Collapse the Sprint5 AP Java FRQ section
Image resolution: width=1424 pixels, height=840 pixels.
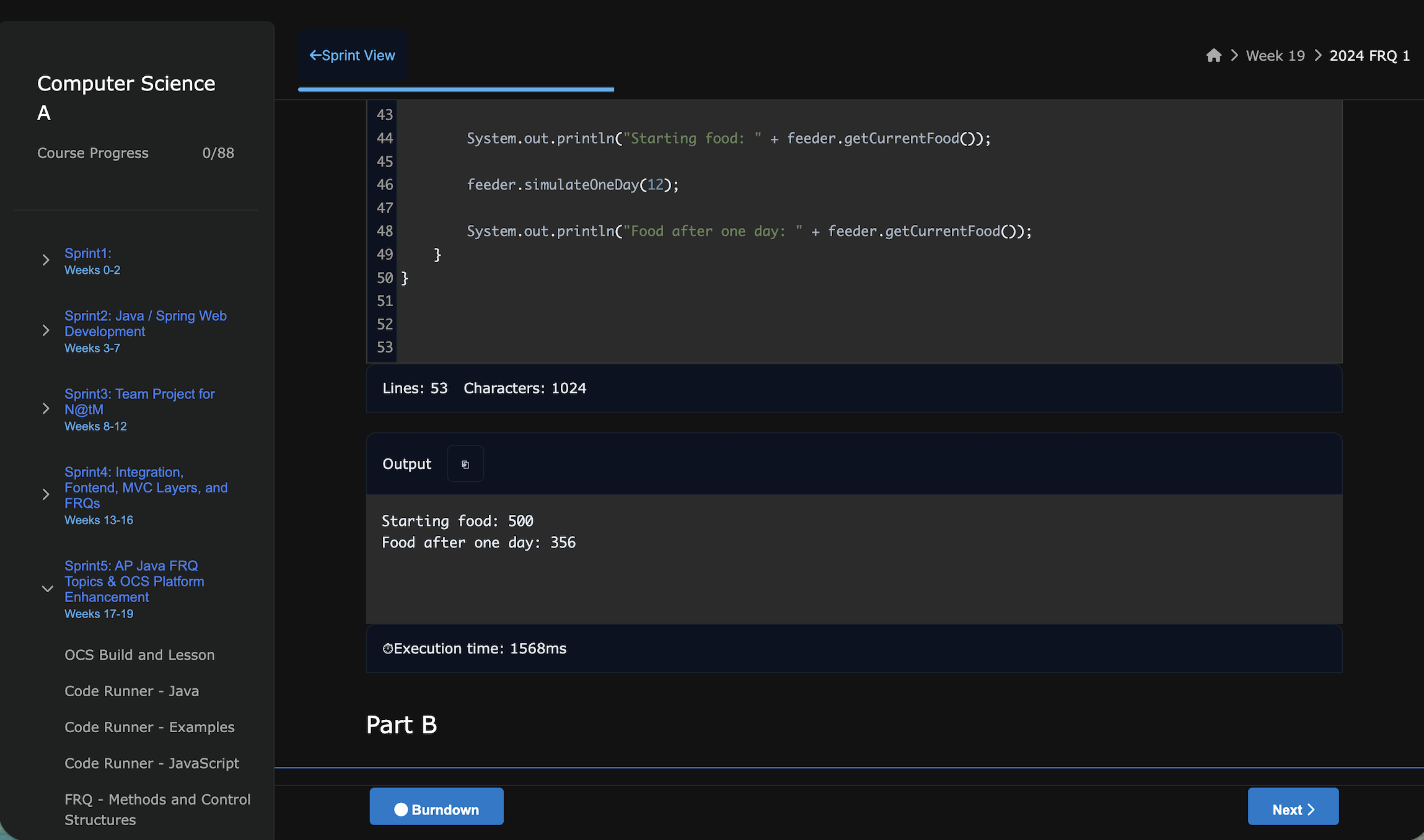tap(47, 588)
